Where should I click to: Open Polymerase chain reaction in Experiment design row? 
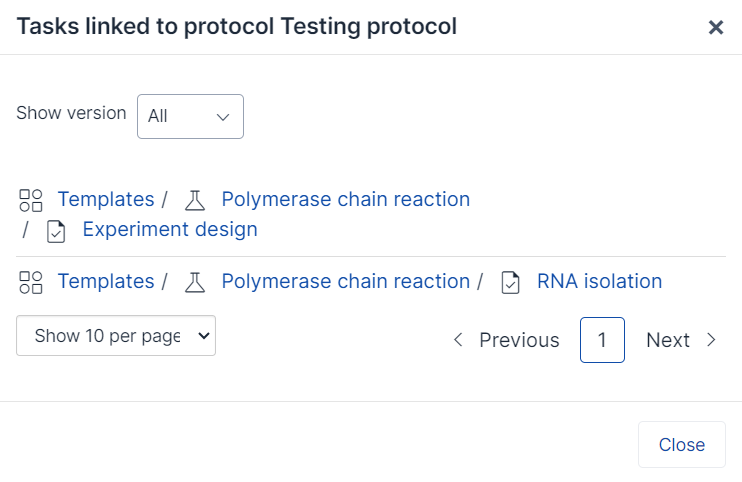(x=345, y=199)
